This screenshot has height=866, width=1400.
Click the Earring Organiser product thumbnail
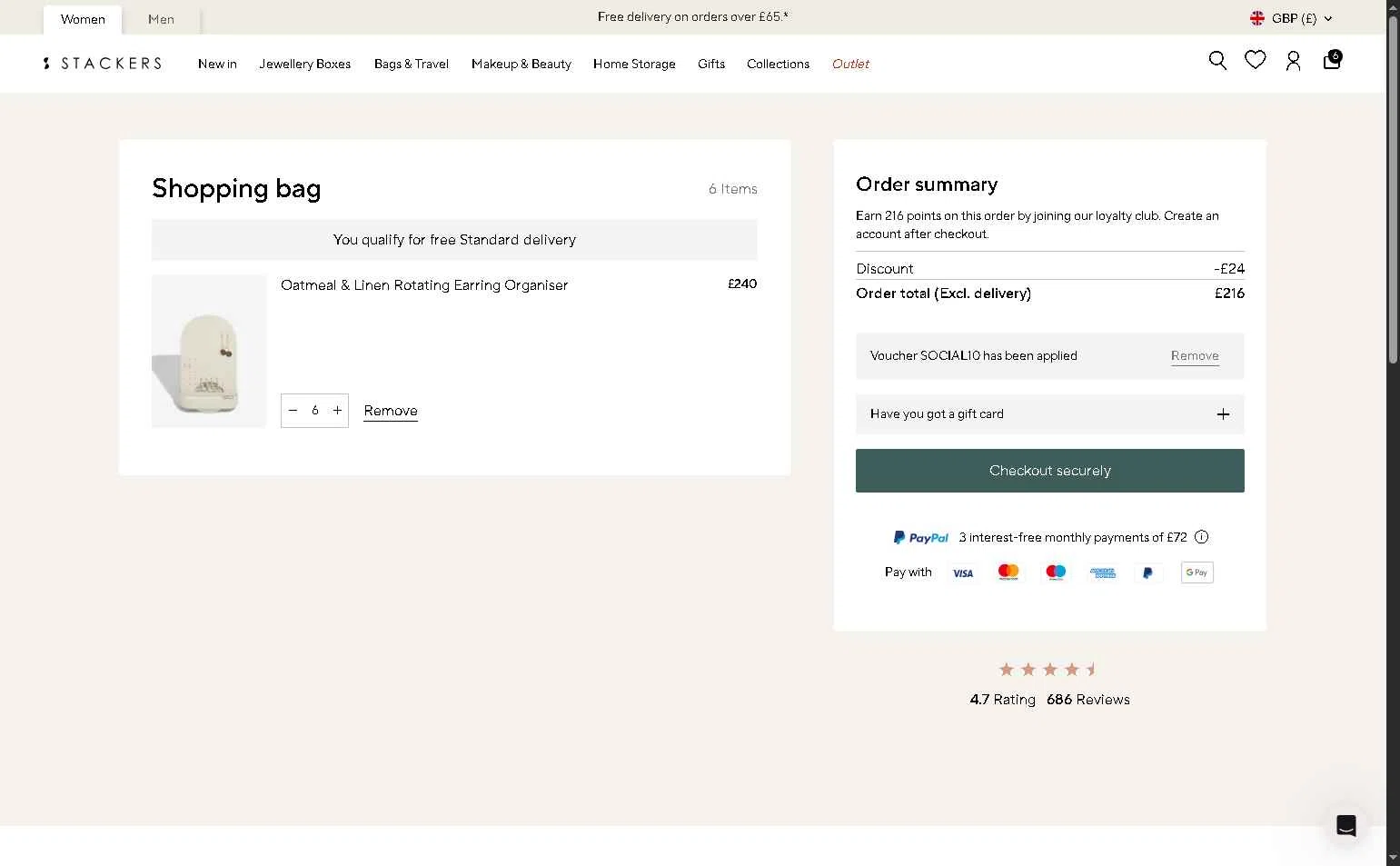(209, 351)
